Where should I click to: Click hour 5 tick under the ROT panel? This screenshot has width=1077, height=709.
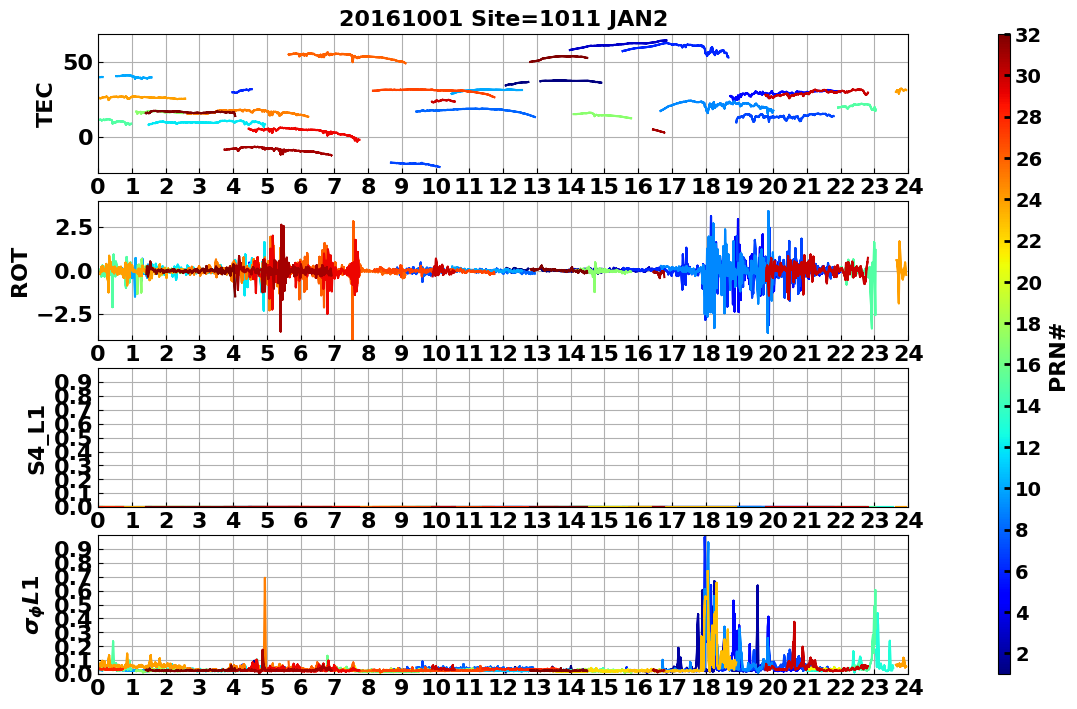267,353
